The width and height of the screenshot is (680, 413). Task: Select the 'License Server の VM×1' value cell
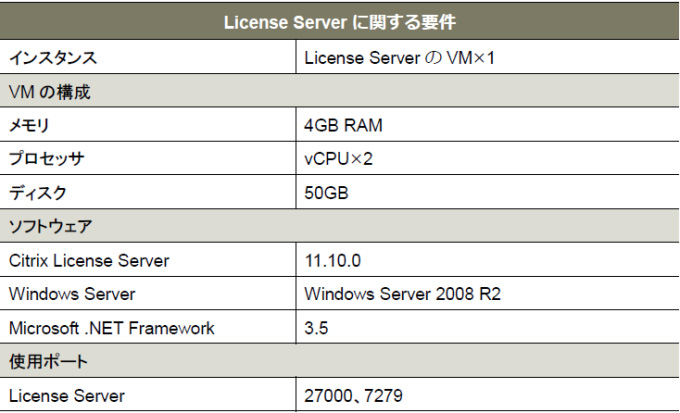488,57
